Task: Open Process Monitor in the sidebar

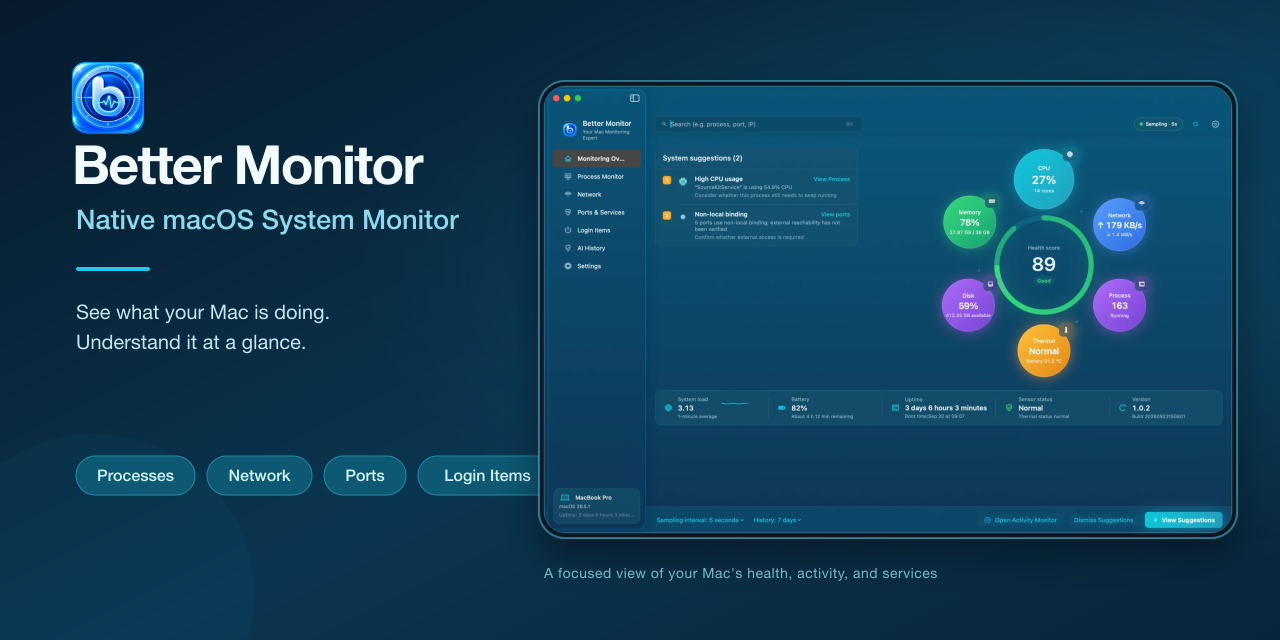Action: [x=597, y=176]
